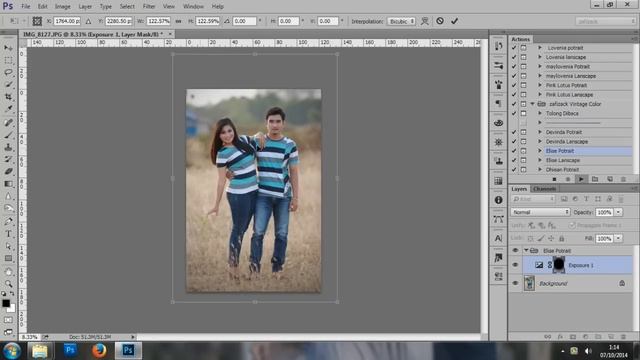Open the Info panel icon
The image size is (640, 360).
[x=498, y=200]
